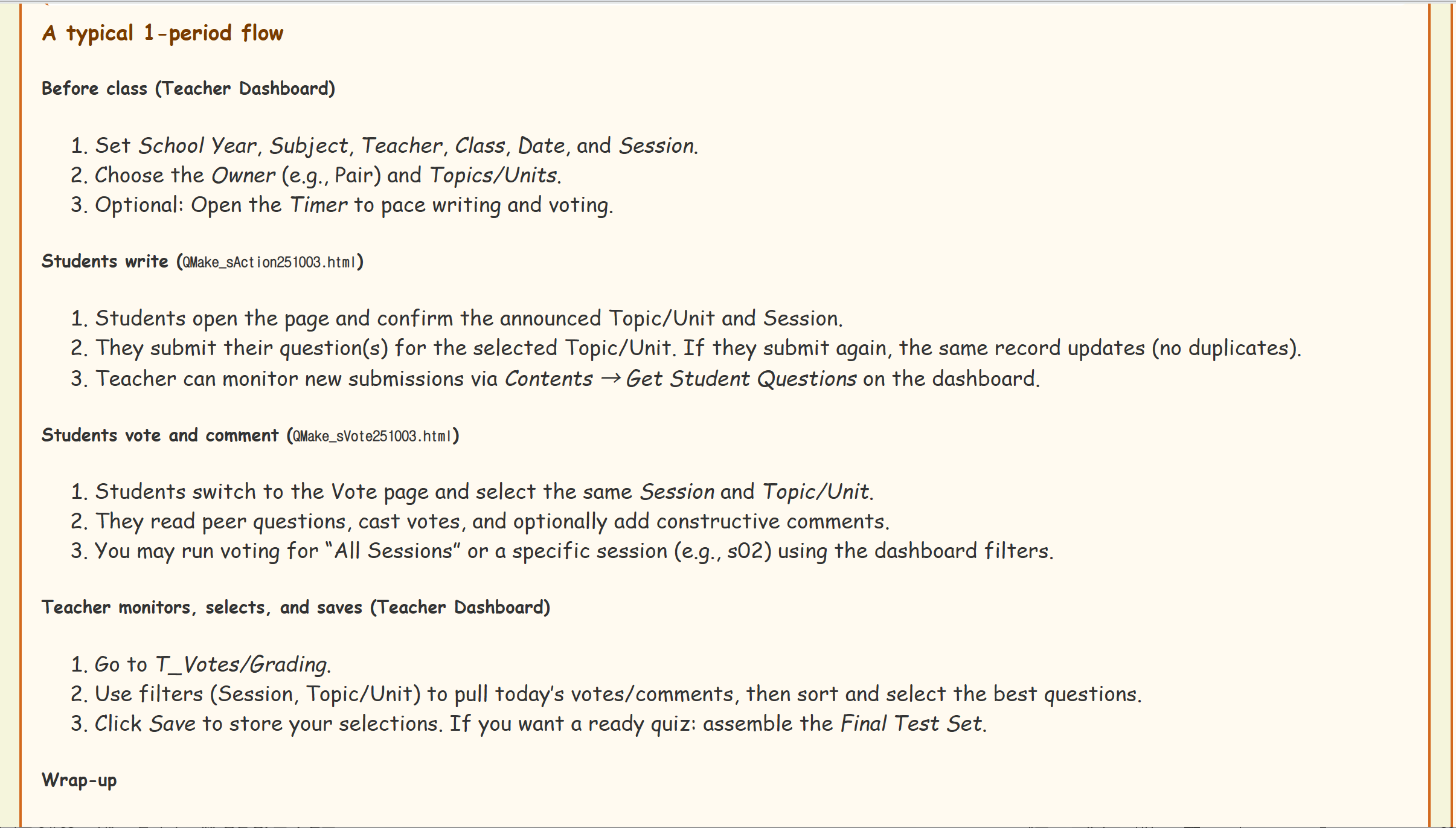The height and width of the screenshot is (828, 1456).
Task: Click the italic "Contents" word
Action: point(548,379)
